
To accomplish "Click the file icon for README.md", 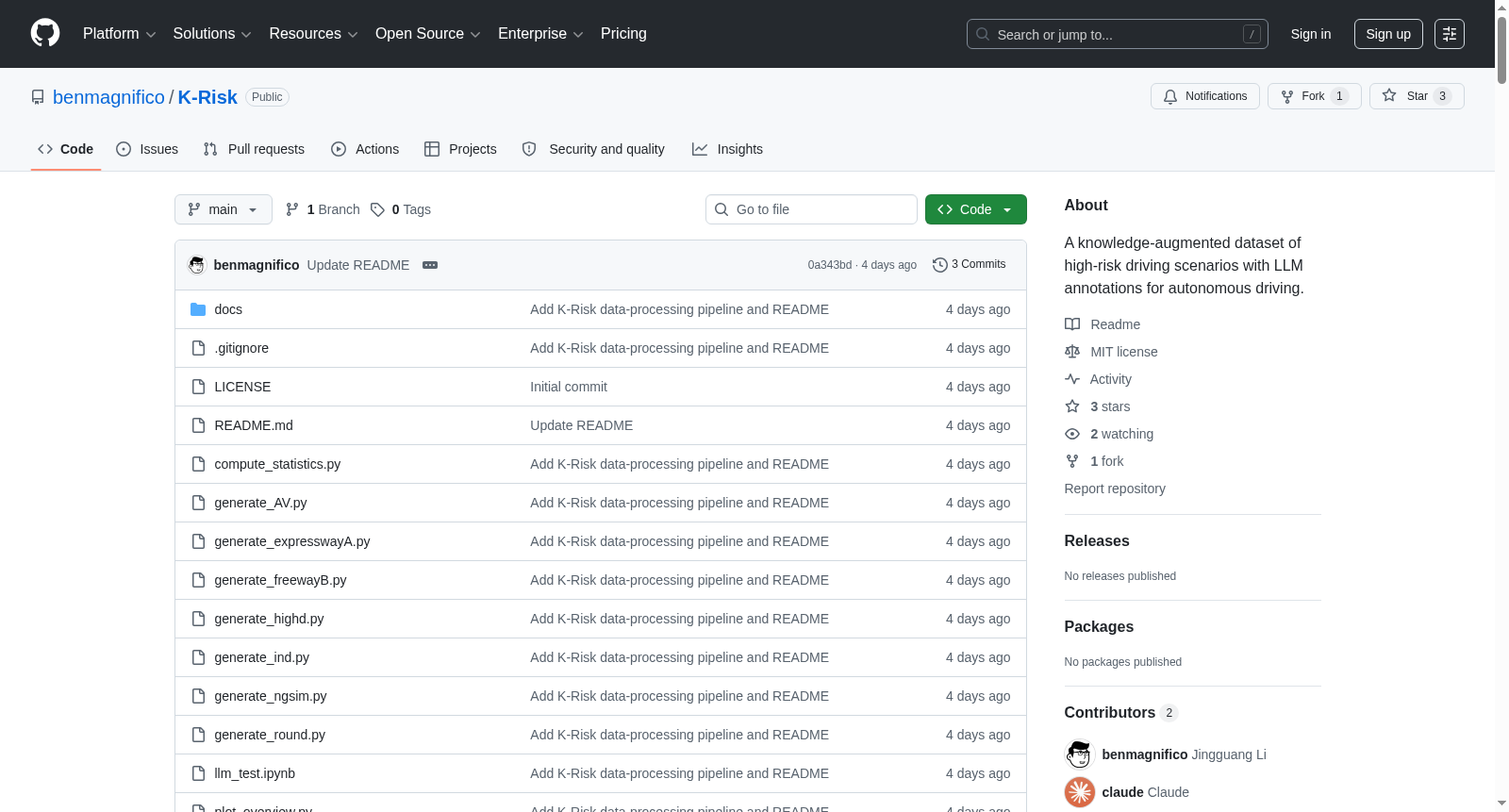I will click(198, 425).
